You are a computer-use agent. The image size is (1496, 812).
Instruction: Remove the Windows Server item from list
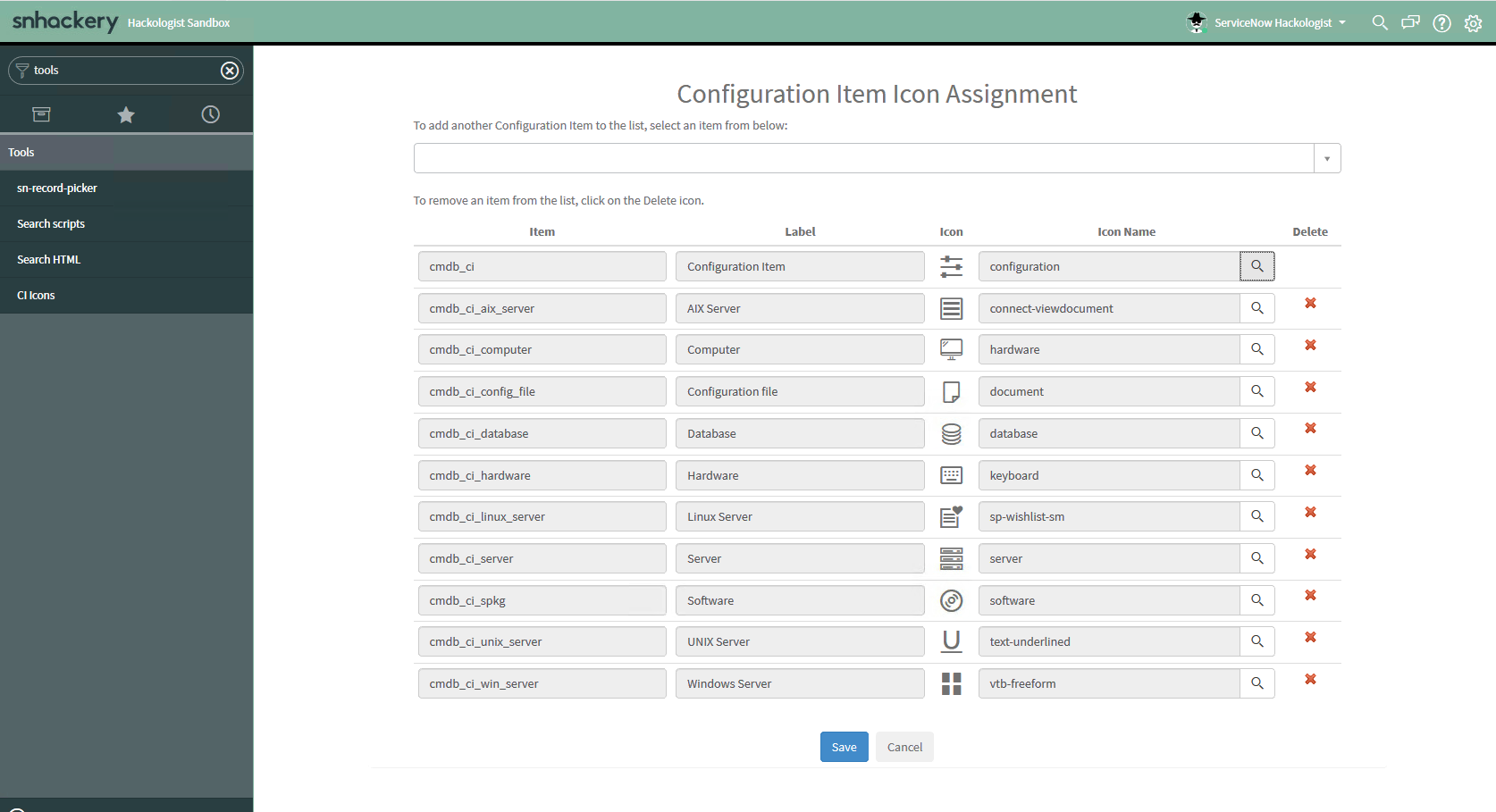tap(1311, 679)
